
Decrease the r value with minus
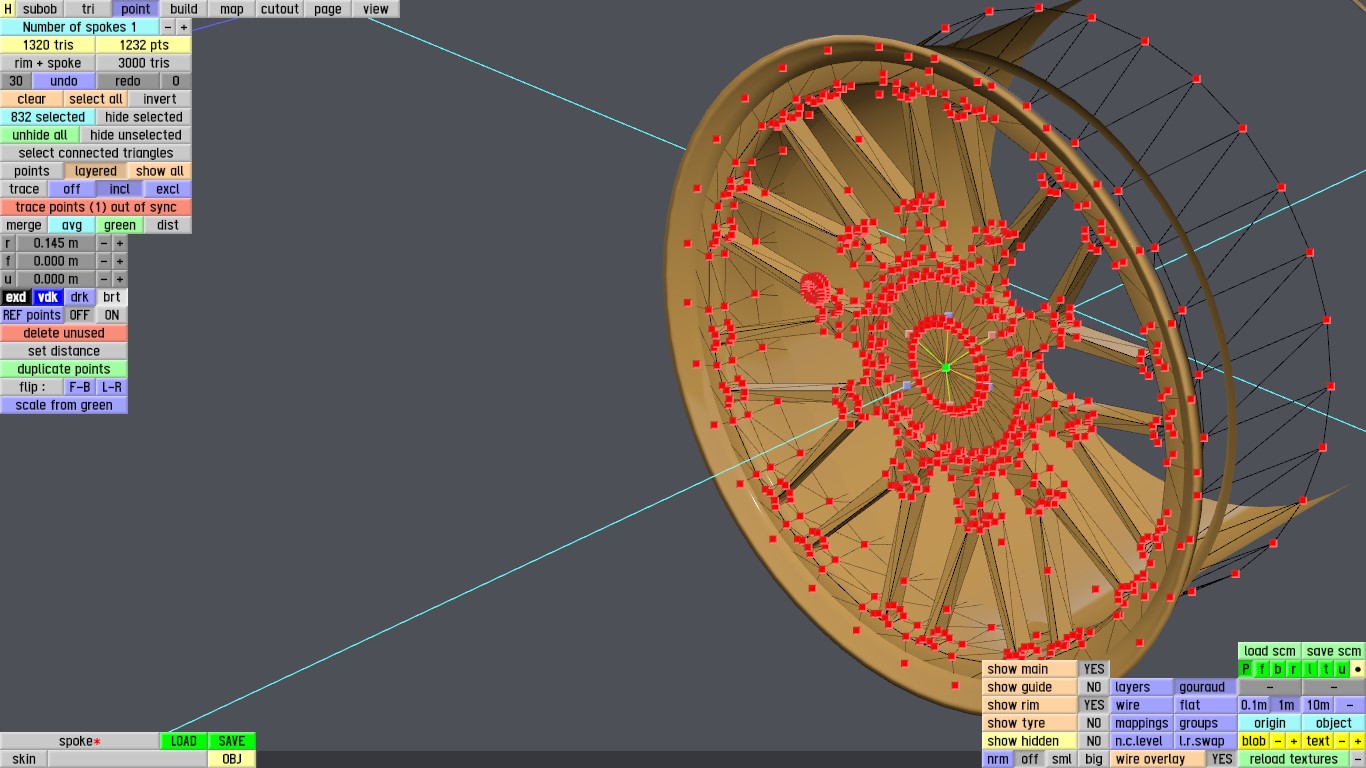pyautogui.click(x=104, y=243)
